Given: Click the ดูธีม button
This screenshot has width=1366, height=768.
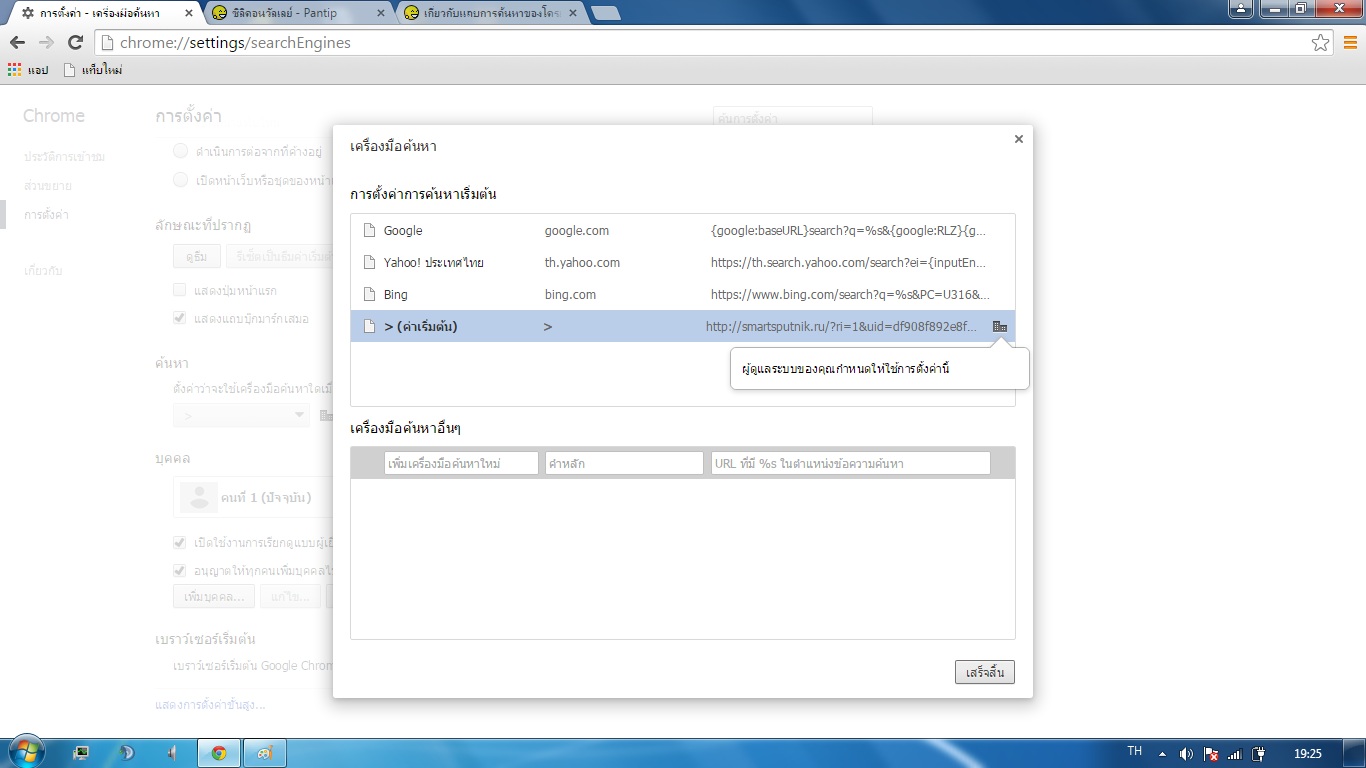Looking at the screenshot, I should [x=196, y=257].
